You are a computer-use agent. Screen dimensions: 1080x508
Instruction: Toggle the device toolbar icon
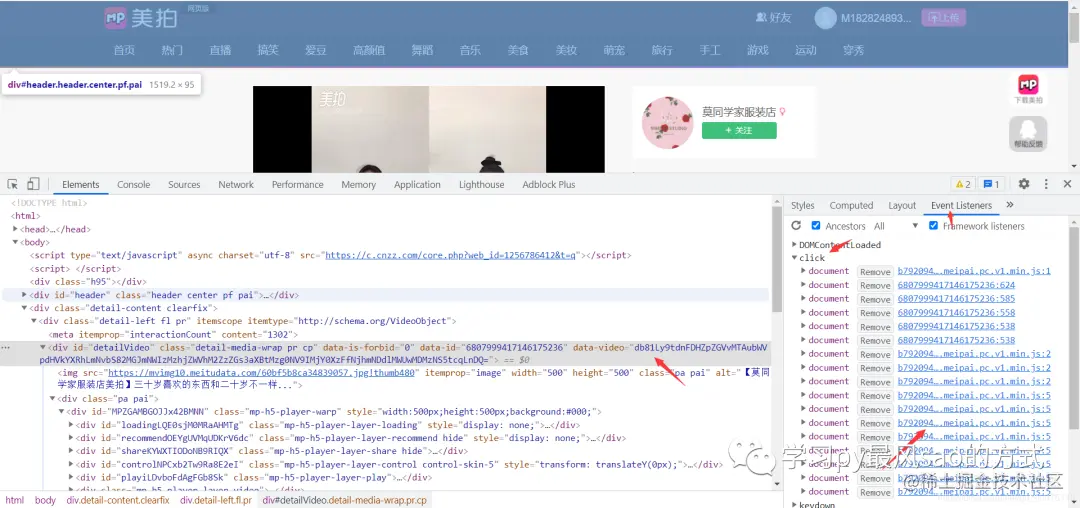point(33,184)
